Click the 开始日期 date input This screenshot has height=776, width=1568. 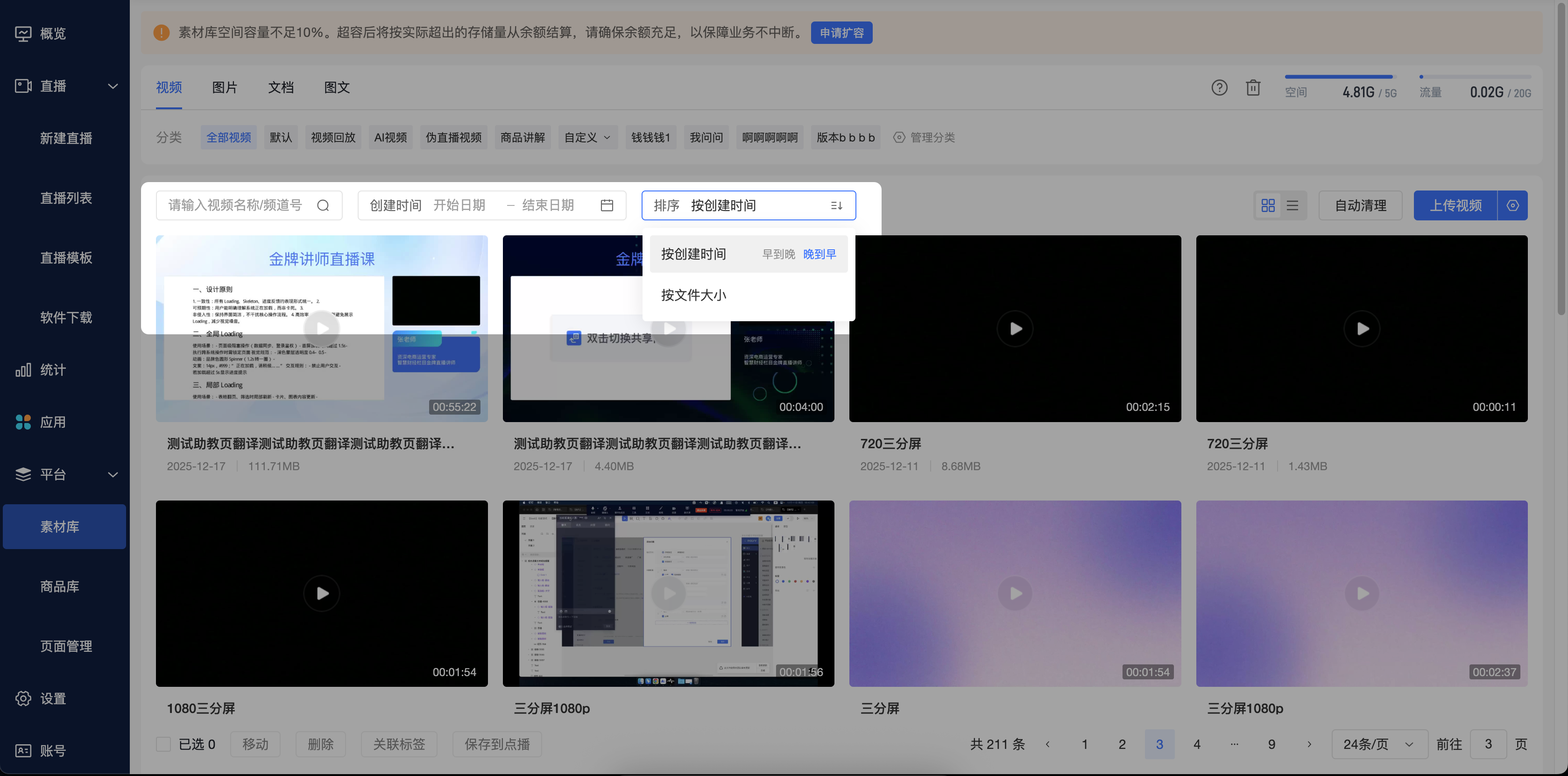click(459, 206)
